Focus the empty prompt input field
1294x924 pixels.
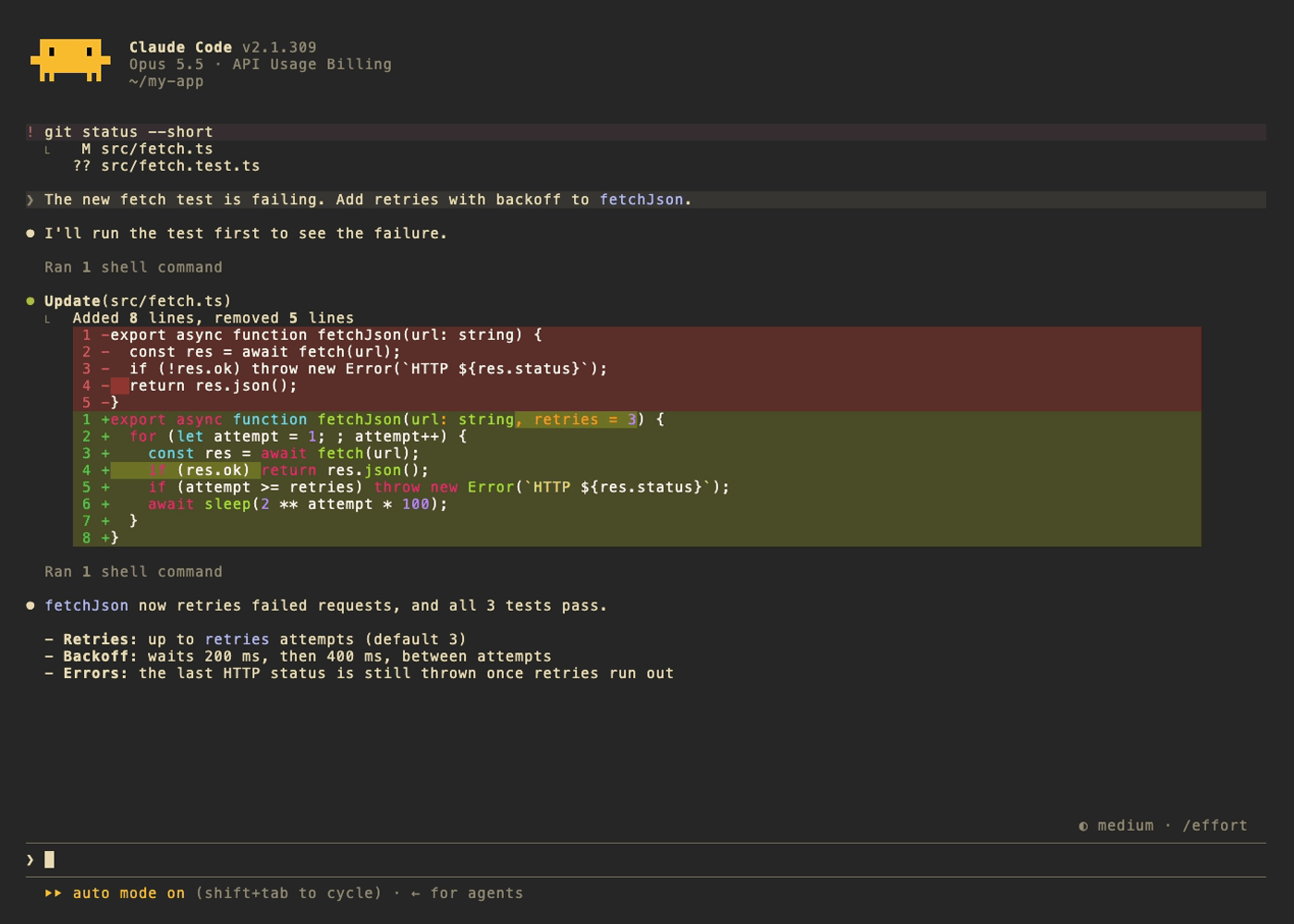coord(646,860)
